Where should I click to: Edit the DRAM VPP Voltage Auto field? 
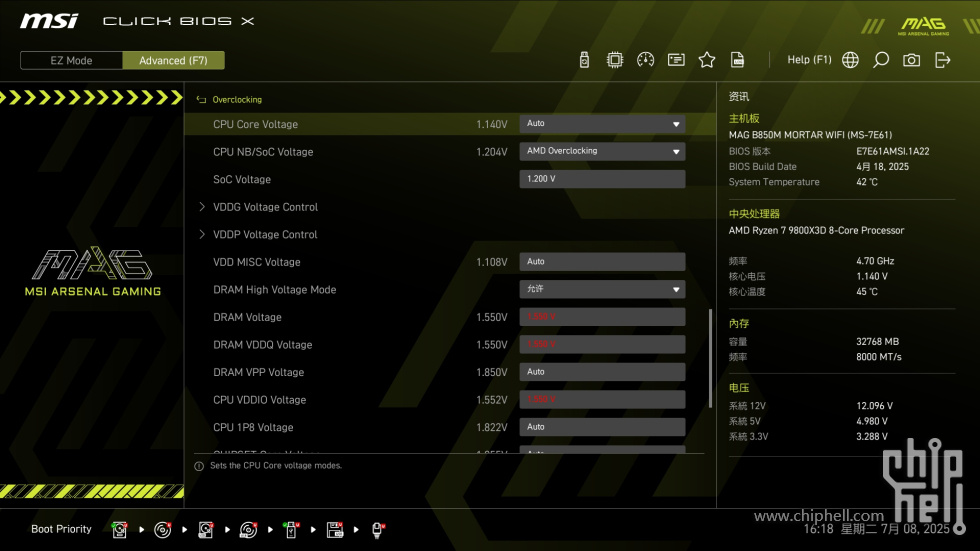602,372
